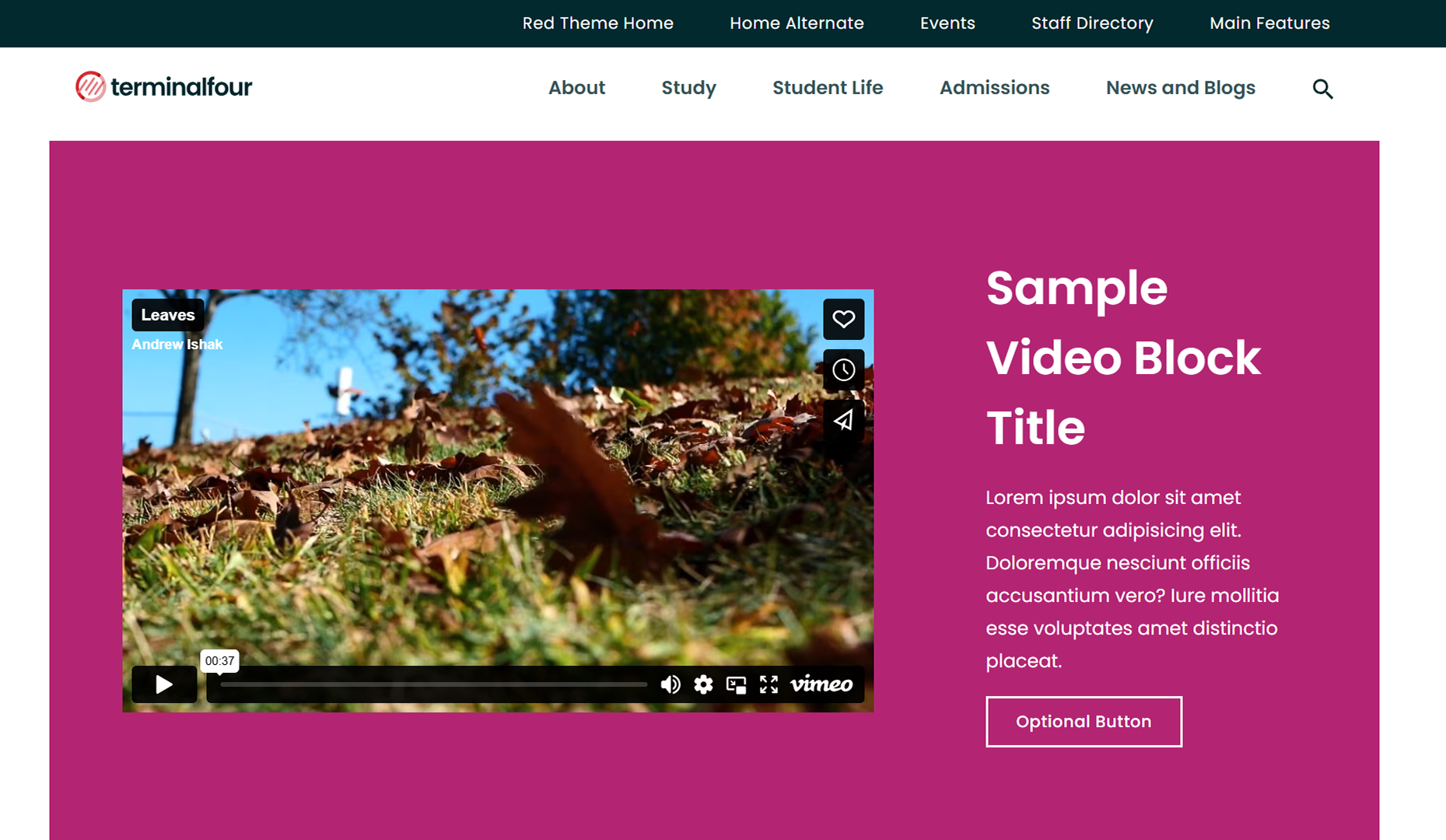Viewport: 1446px width, 840px height.
Task: Open the About menu
Action: pyautogui.click(x=576, y=88)
